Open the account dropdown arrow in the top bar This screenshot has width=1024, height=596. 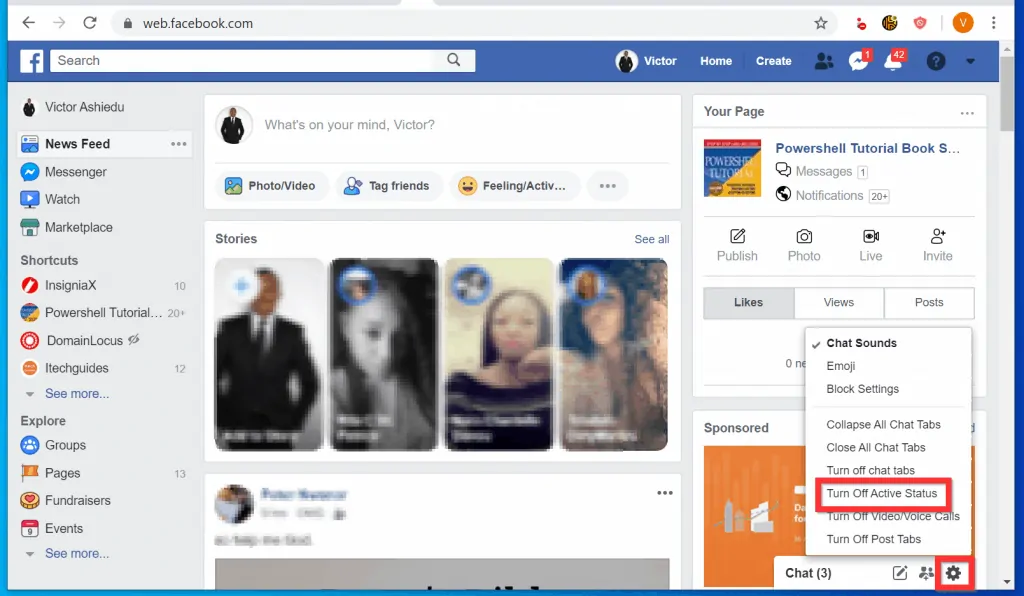(x=969, y=61)
